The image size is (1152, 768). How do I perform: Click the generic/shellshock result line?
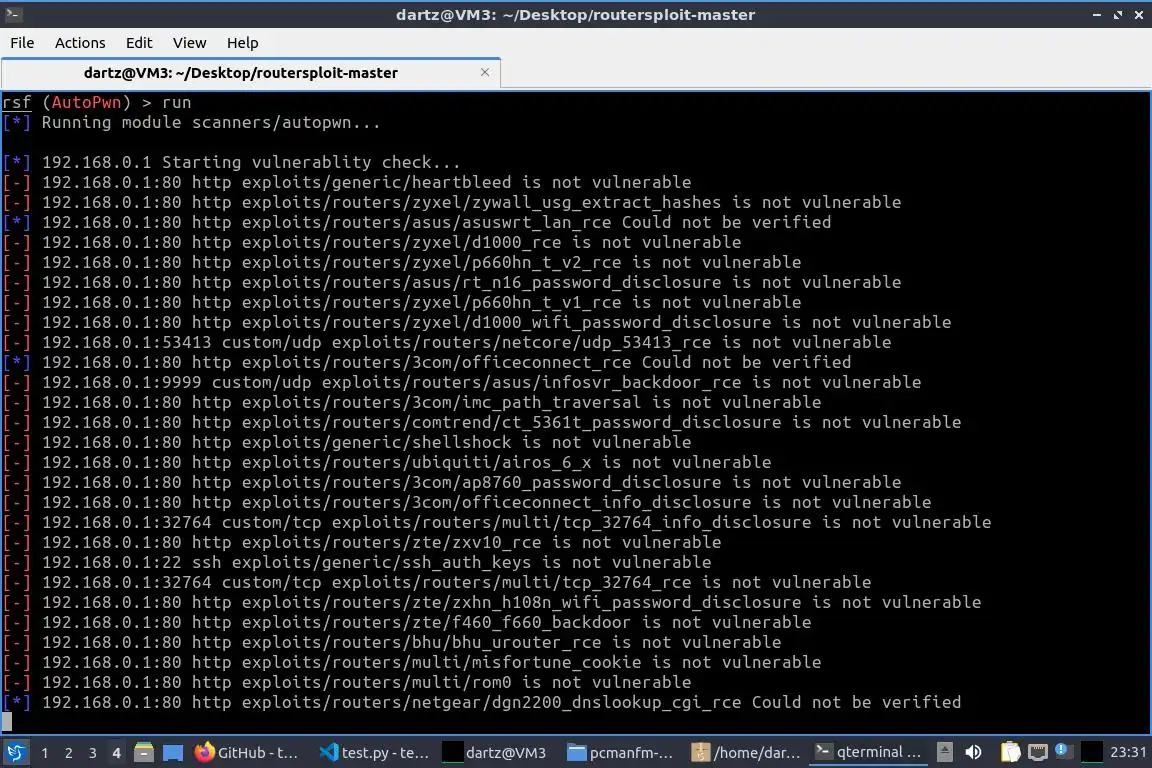click(x=347, y=442)
